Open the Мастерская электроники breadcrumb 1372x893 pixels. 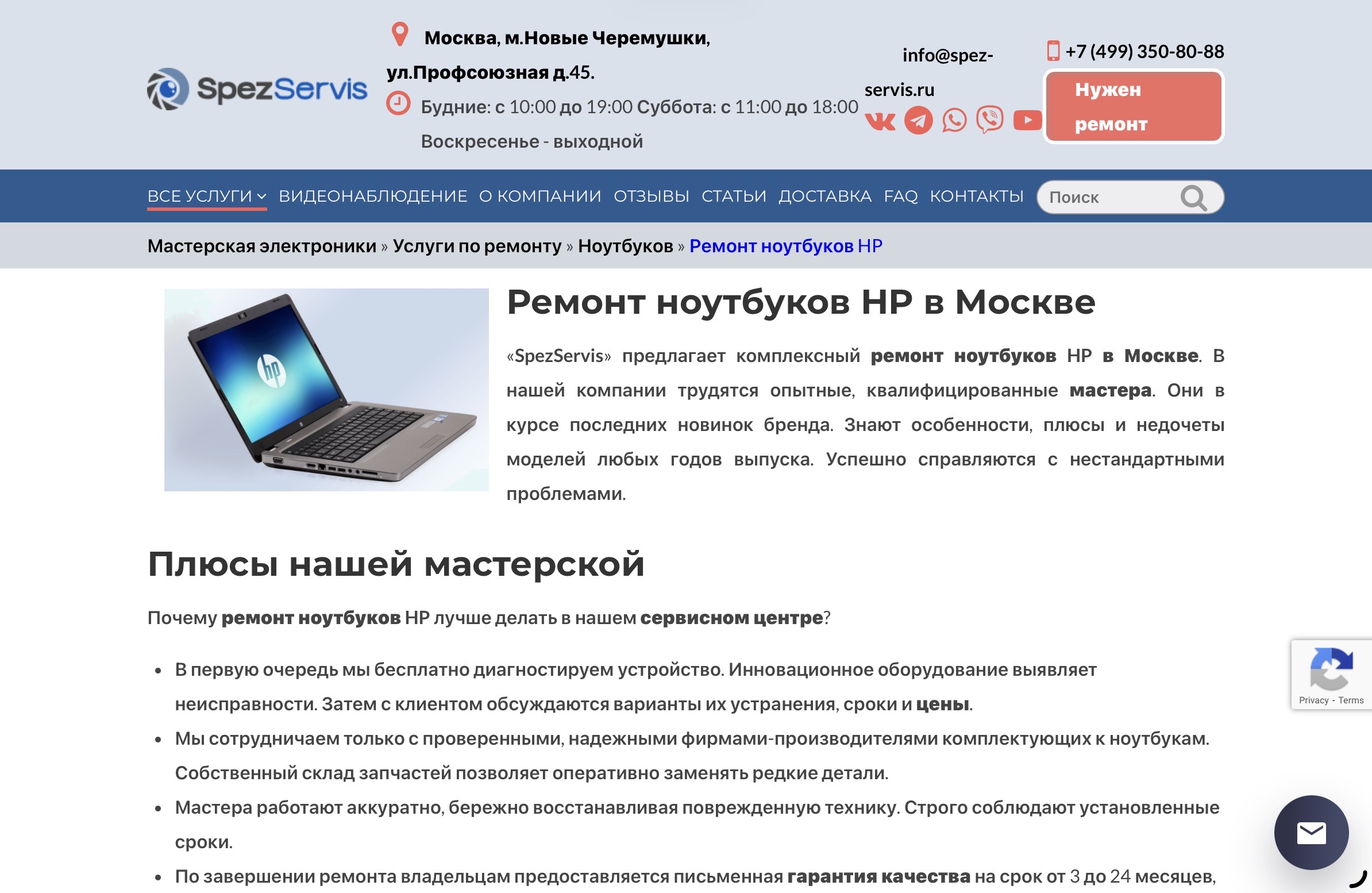pos(262,246)
